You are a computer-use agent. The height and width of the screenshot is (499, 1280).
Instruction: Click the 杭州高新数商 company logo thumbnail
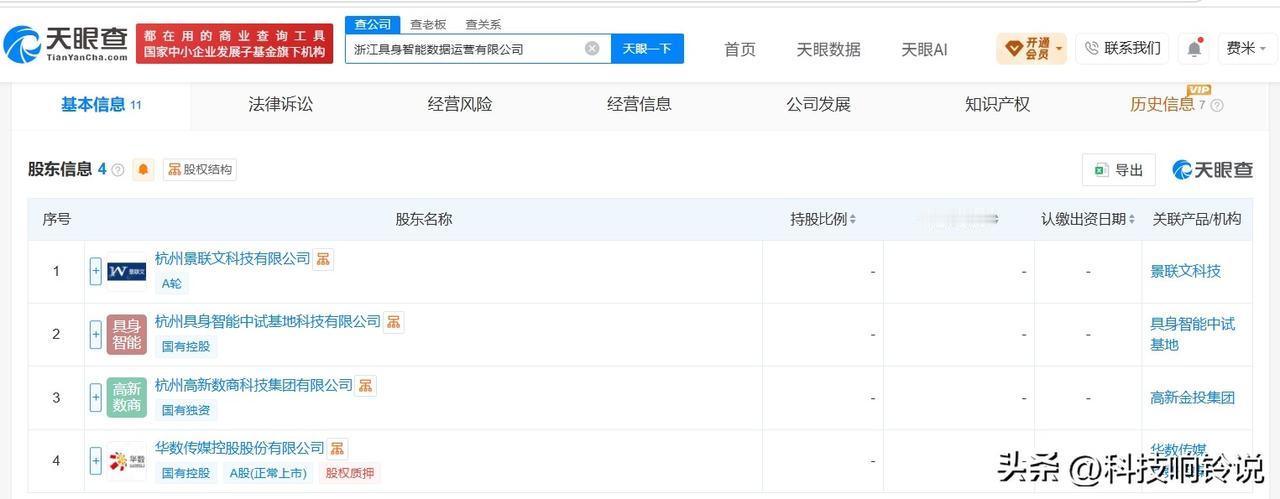(x=127, y=397)
